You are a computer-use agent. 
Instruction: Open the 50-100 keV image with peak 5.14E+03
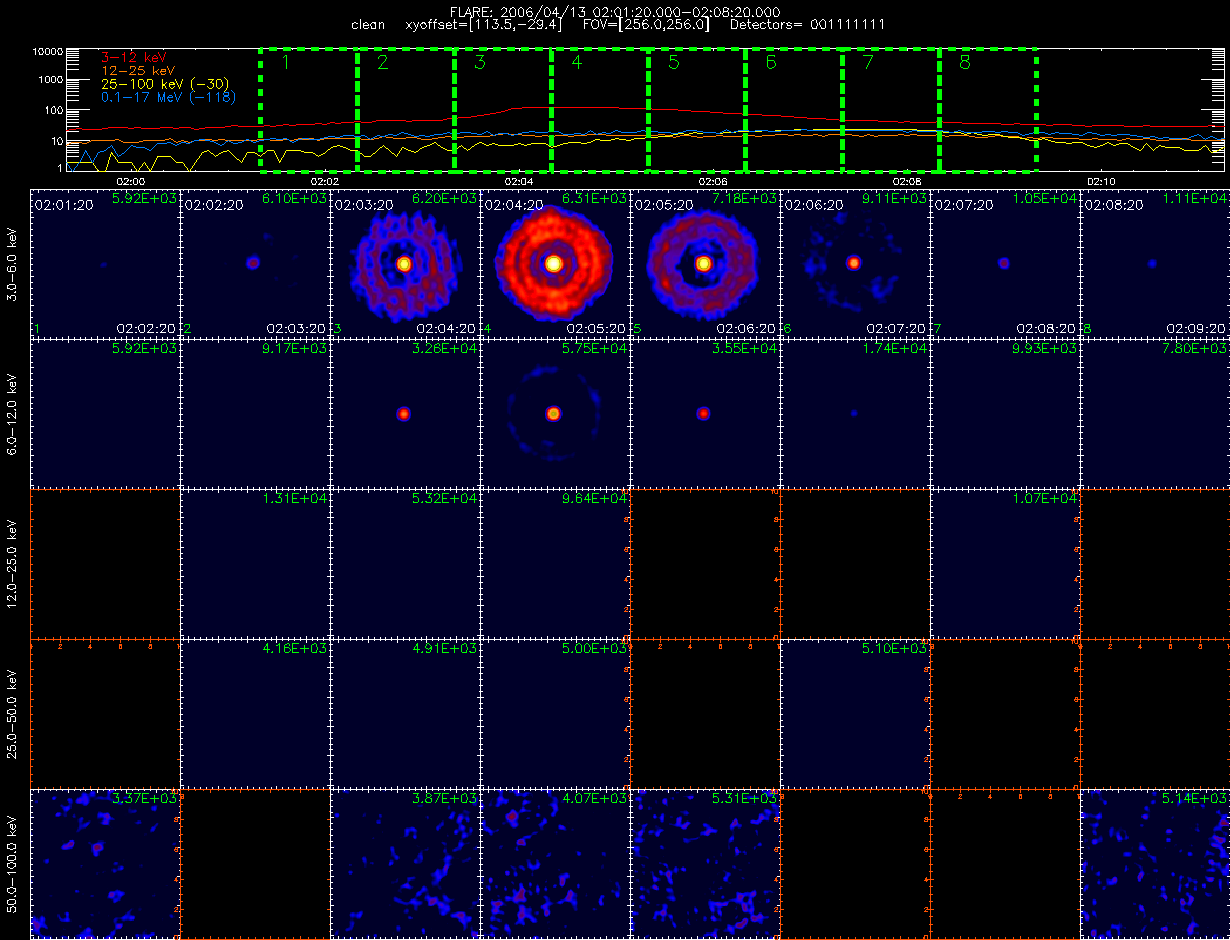(1155, 863)
